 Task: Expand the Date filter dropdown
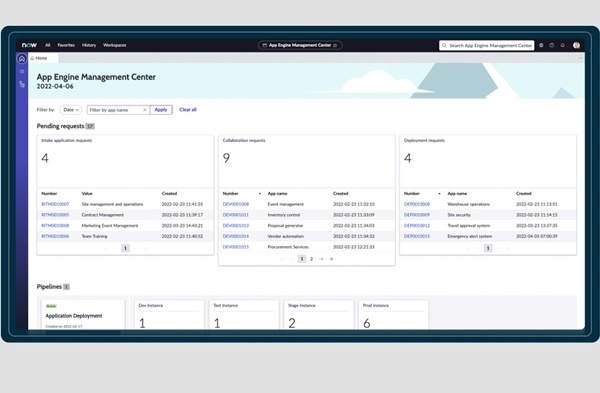[x=71, y=110]
